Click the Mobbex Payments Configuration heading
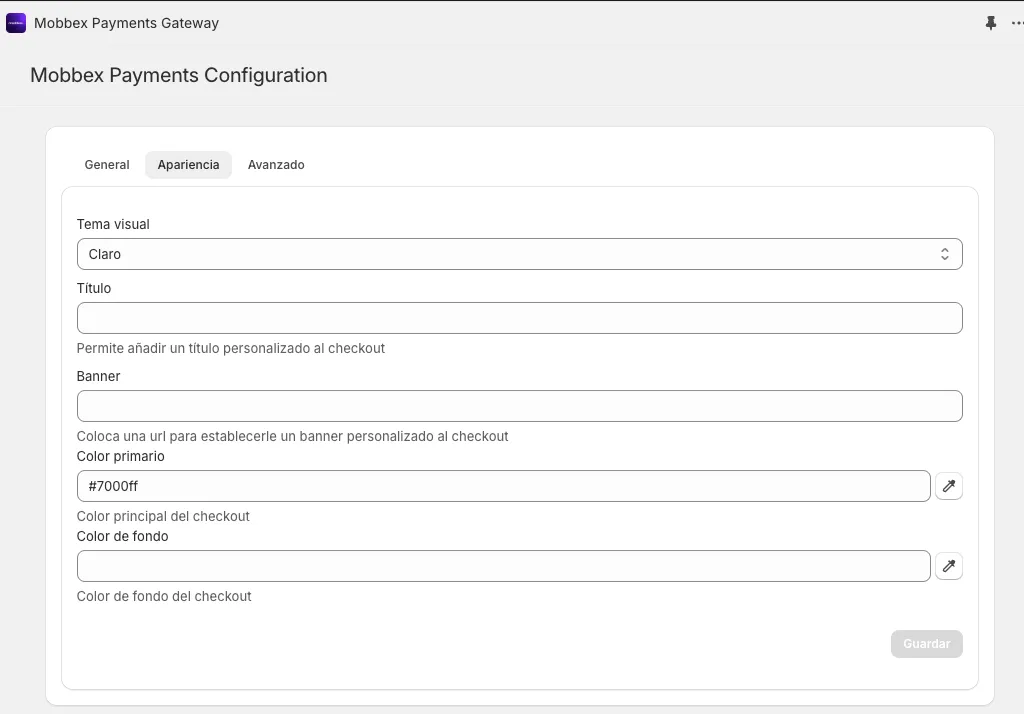Screen dimensions: 1024x714 tap(178, 75)
